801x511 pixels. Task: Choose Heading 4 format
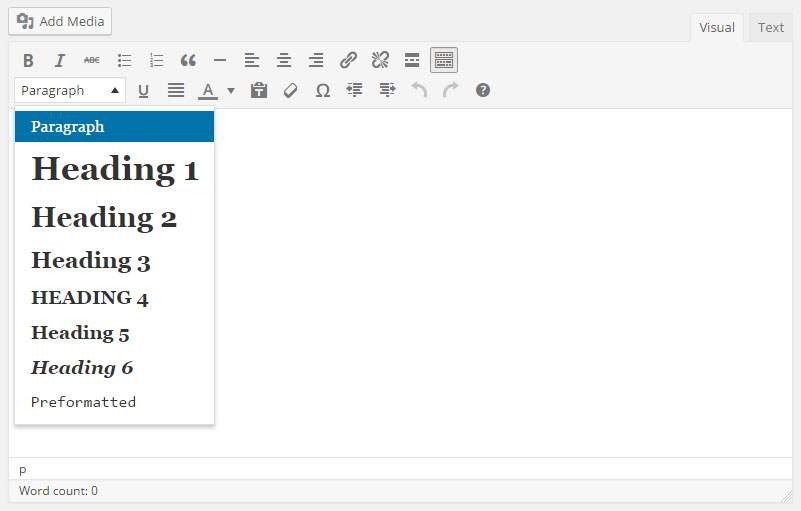[114, 297]
